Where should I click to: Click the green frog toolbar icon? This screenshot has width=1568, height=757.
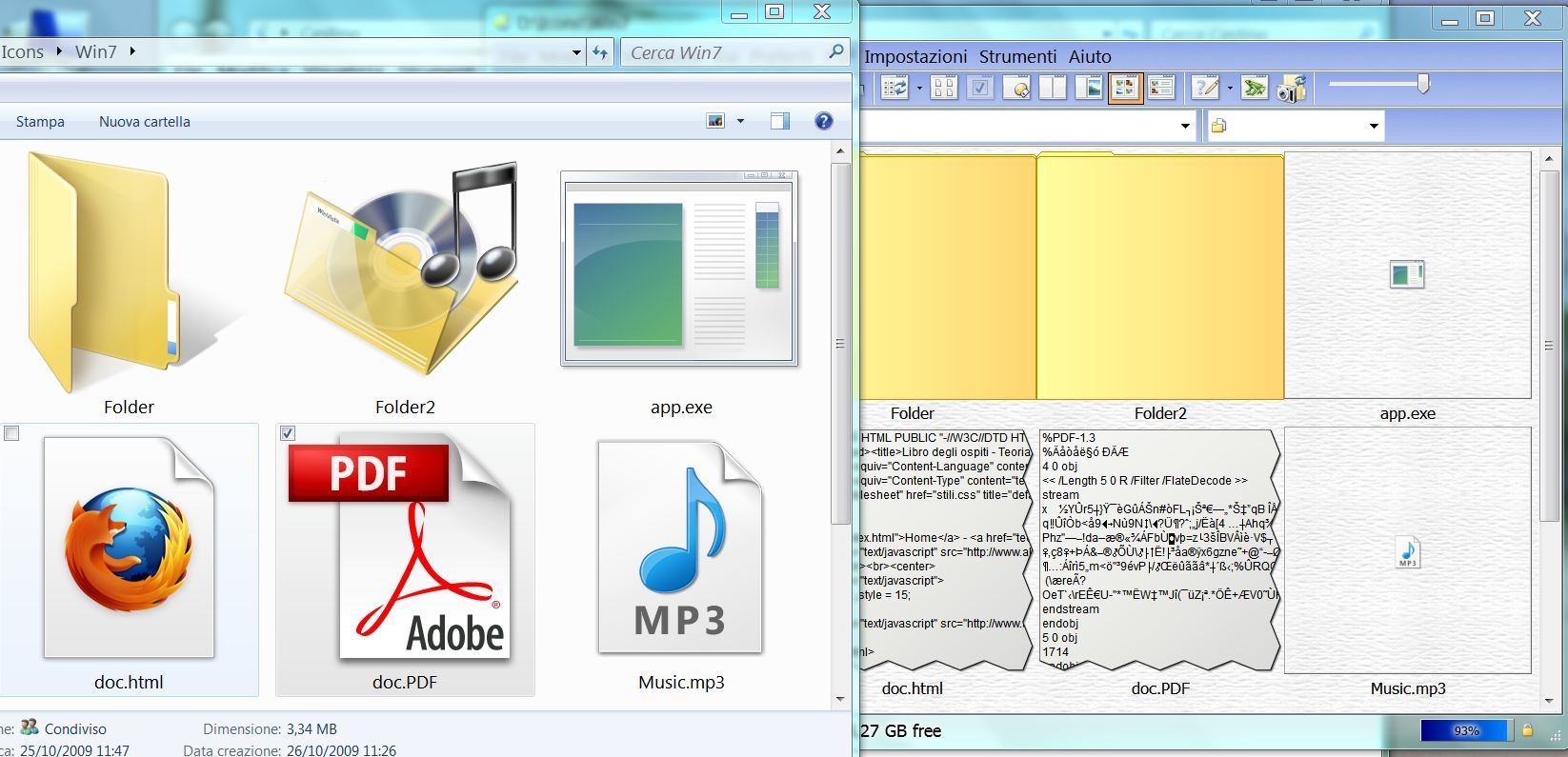point(1255,89)
